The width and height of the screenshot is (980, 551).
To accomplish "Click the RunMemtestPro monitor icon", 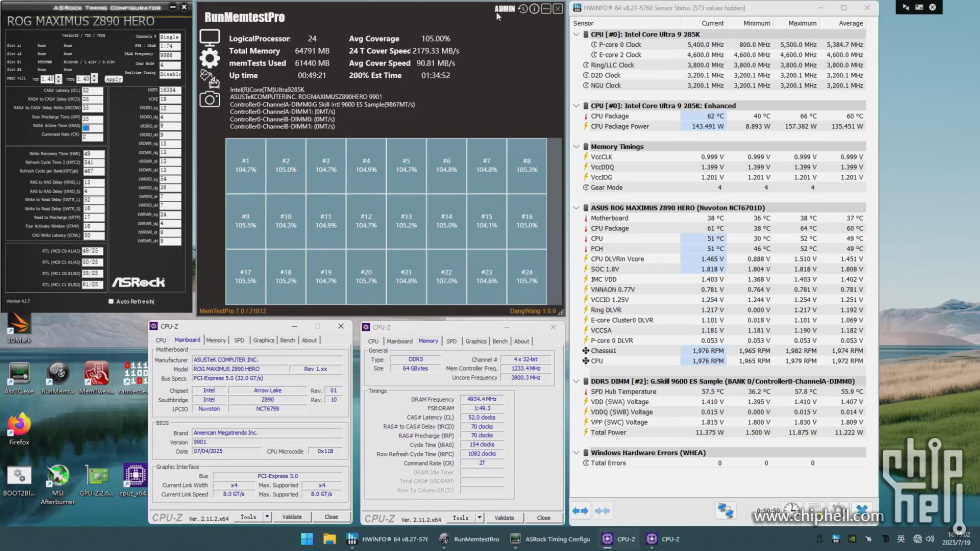I will point(209,37).
